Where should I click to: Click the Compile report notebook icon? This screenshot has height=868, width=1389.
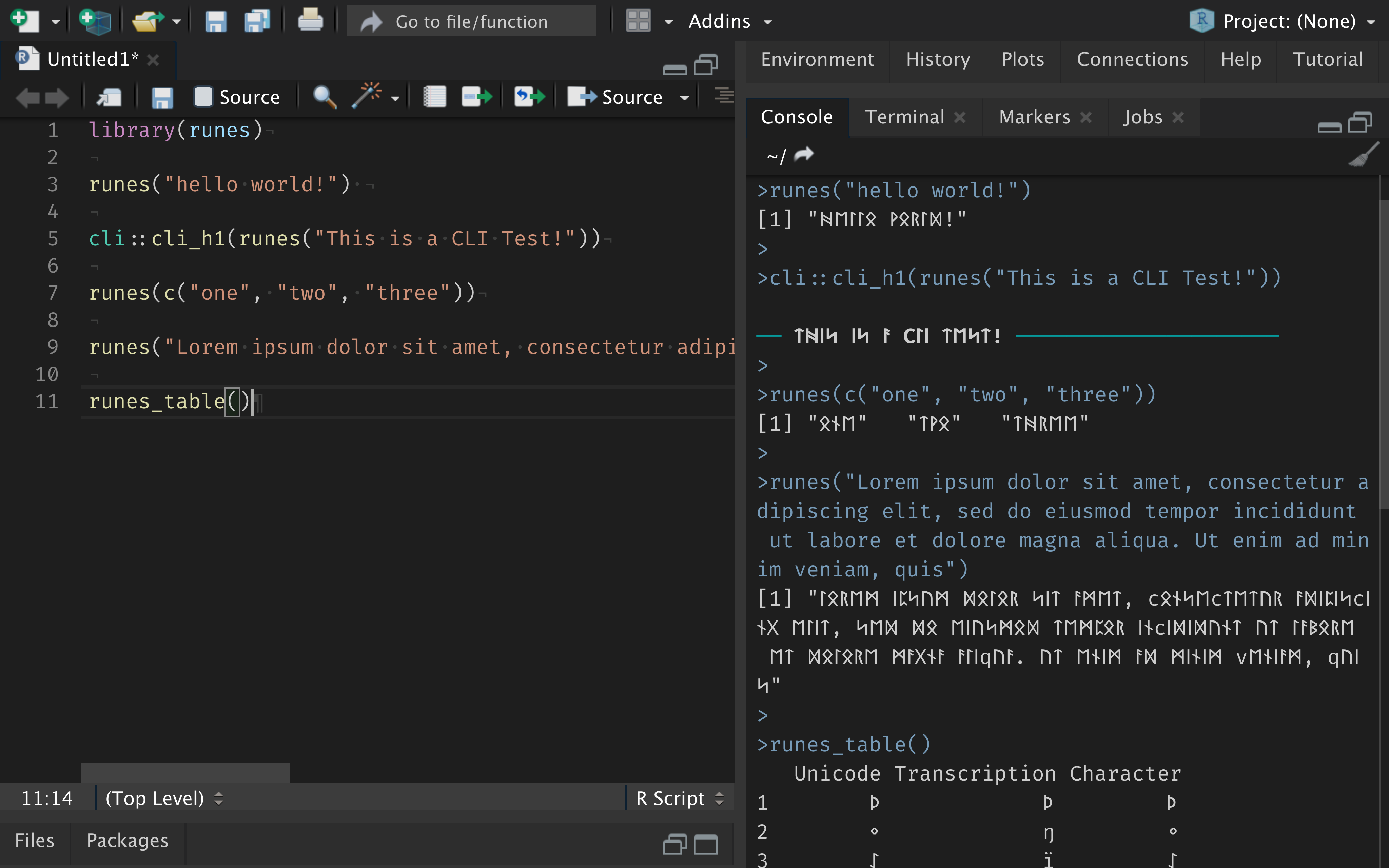point(434,97)
